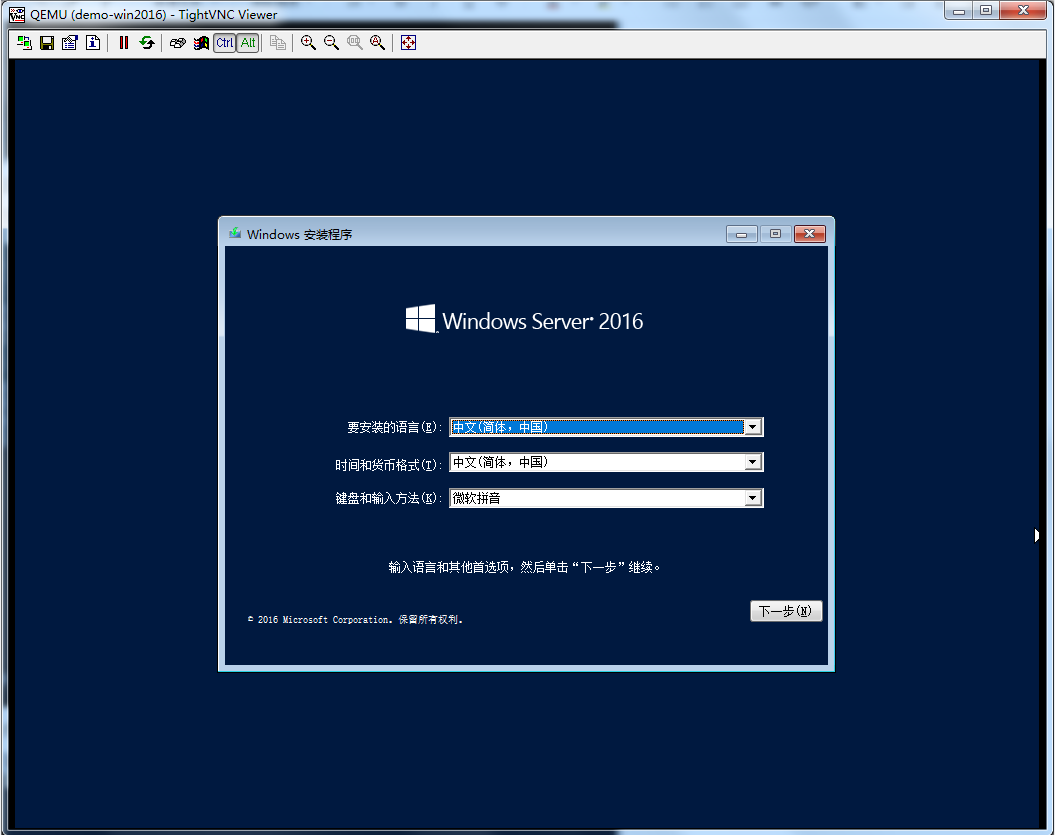Pause the remote session with the red pause icon
Image resolution: width=1055 pixels, height=835 pixels.
(124, 43)
